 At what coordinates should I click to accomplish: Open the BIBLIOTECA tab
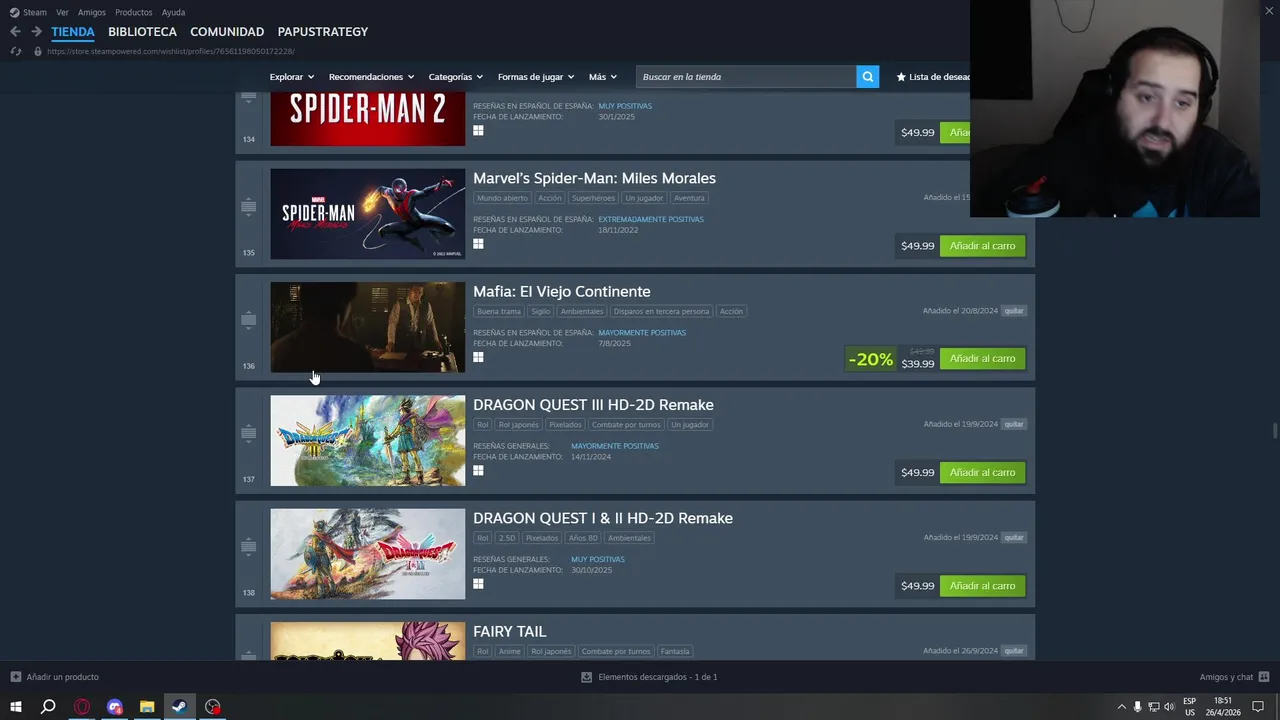[142, 32]
